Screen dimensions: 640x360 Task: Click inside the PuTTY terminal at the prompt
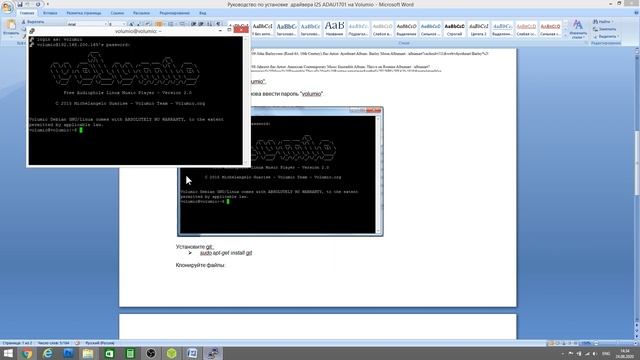[81, 130]
